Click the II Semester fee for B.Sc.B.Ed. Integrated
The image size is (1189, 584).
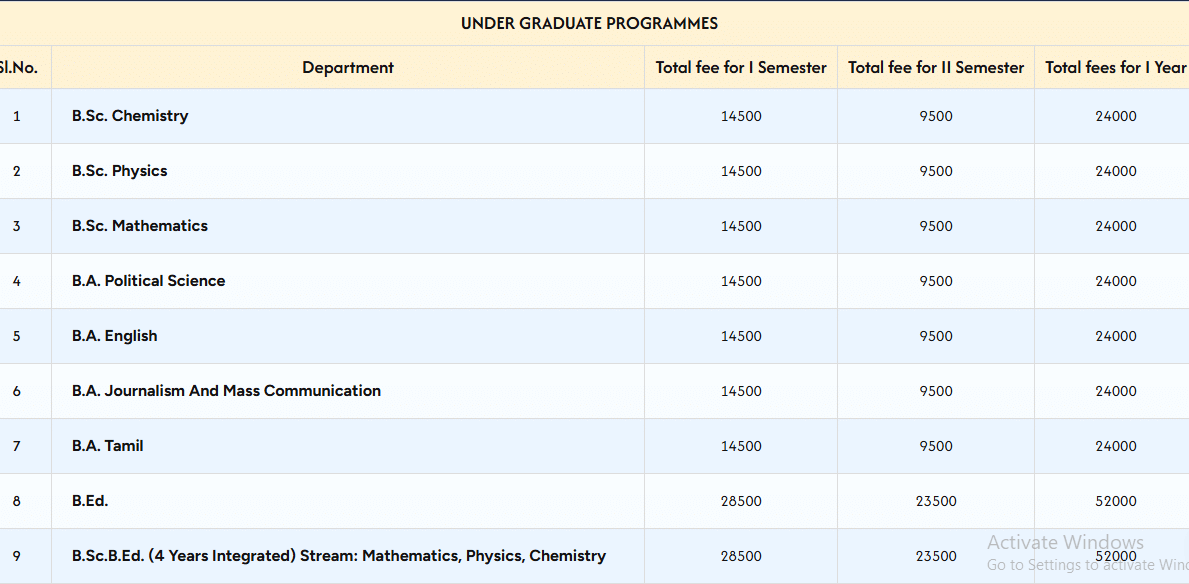tap(936, 556)
